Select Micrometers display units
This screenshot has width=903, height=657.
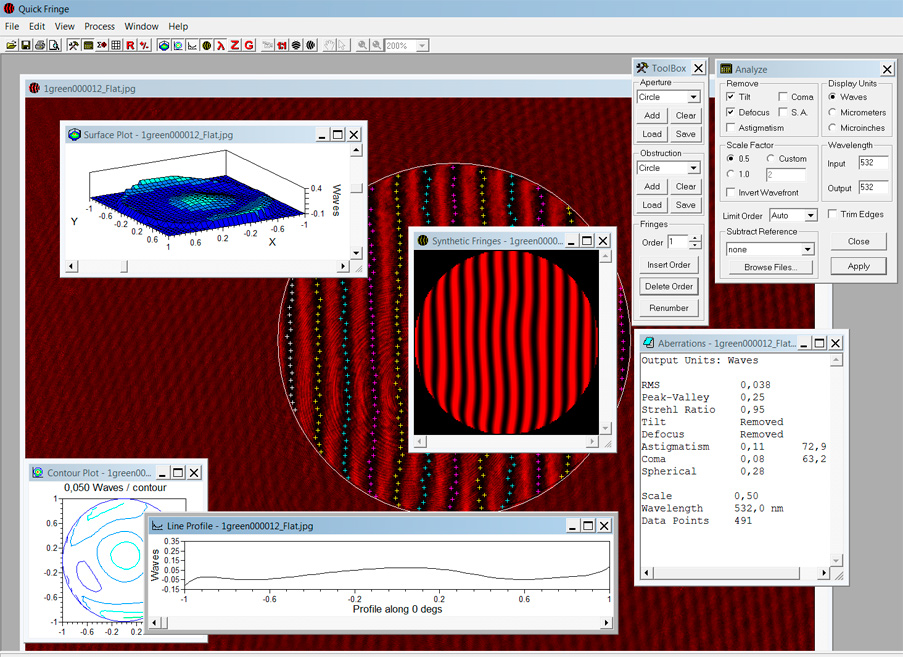tap(832, 112)
